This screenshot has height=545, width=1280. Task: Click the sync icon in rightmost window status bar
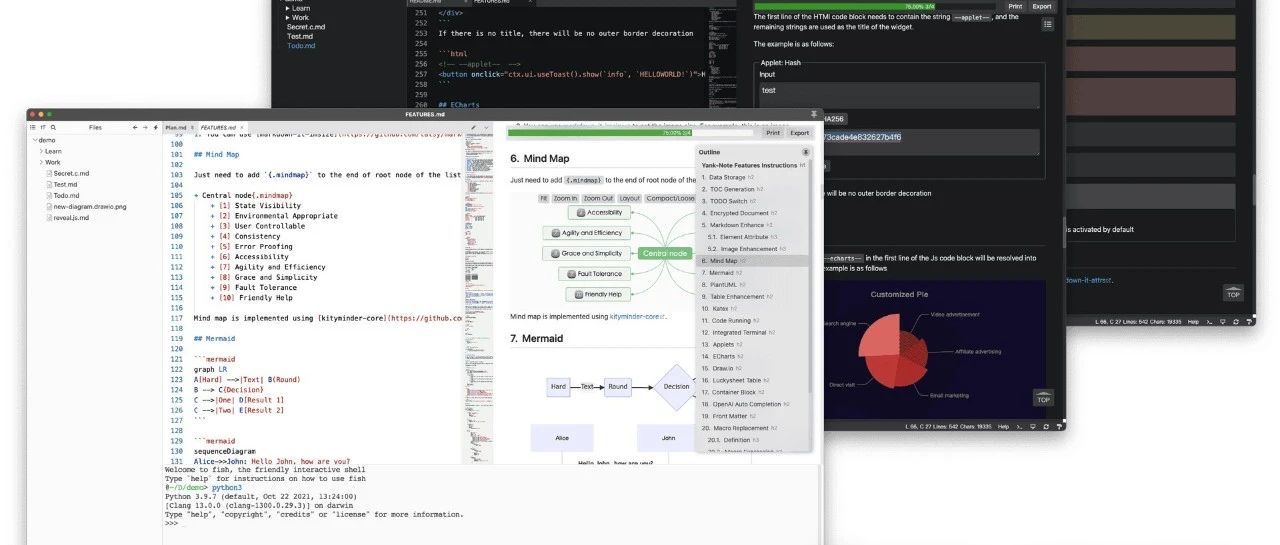(1236, 322)
